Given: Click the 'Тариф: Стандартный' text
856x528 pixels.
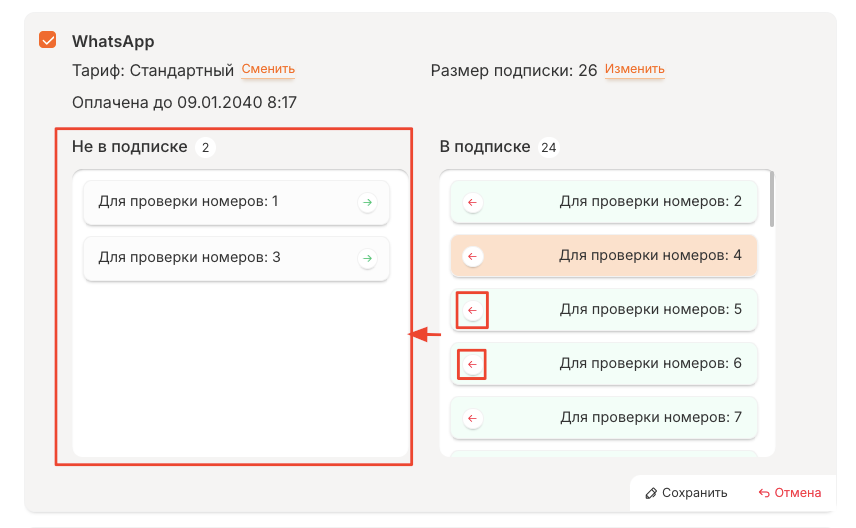Looking at the screenshot, I should pyautogui.click(x=153, y=70).
